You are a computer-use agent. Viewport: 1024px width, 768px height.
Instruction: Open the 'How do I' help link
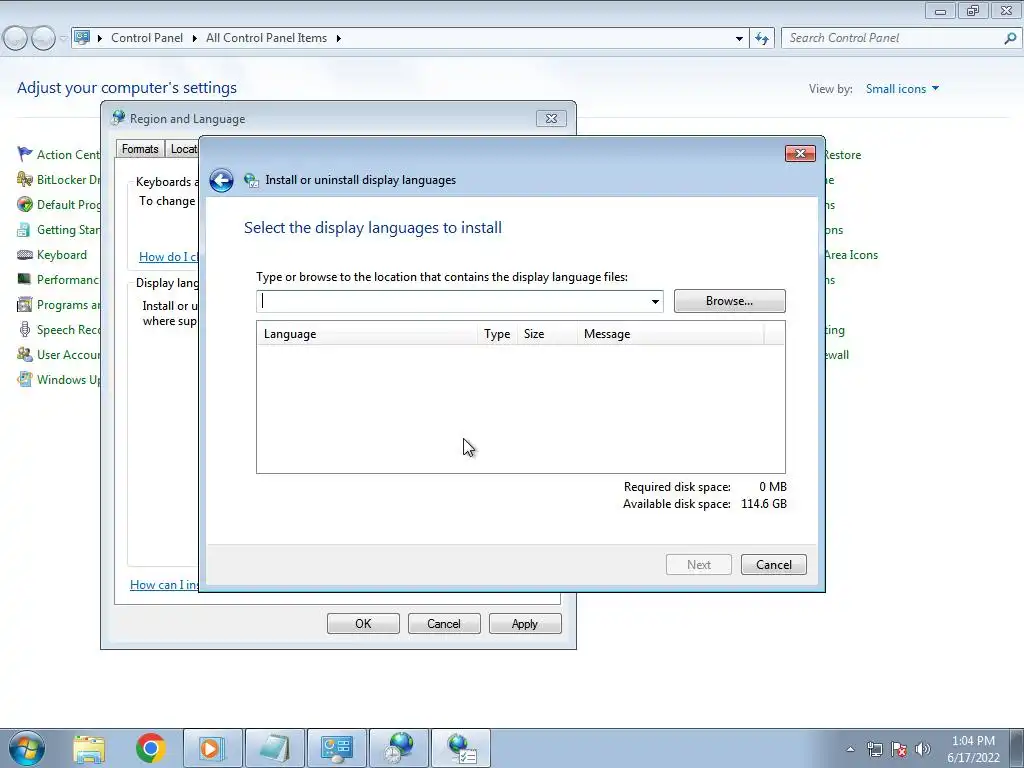click(168, 257)
